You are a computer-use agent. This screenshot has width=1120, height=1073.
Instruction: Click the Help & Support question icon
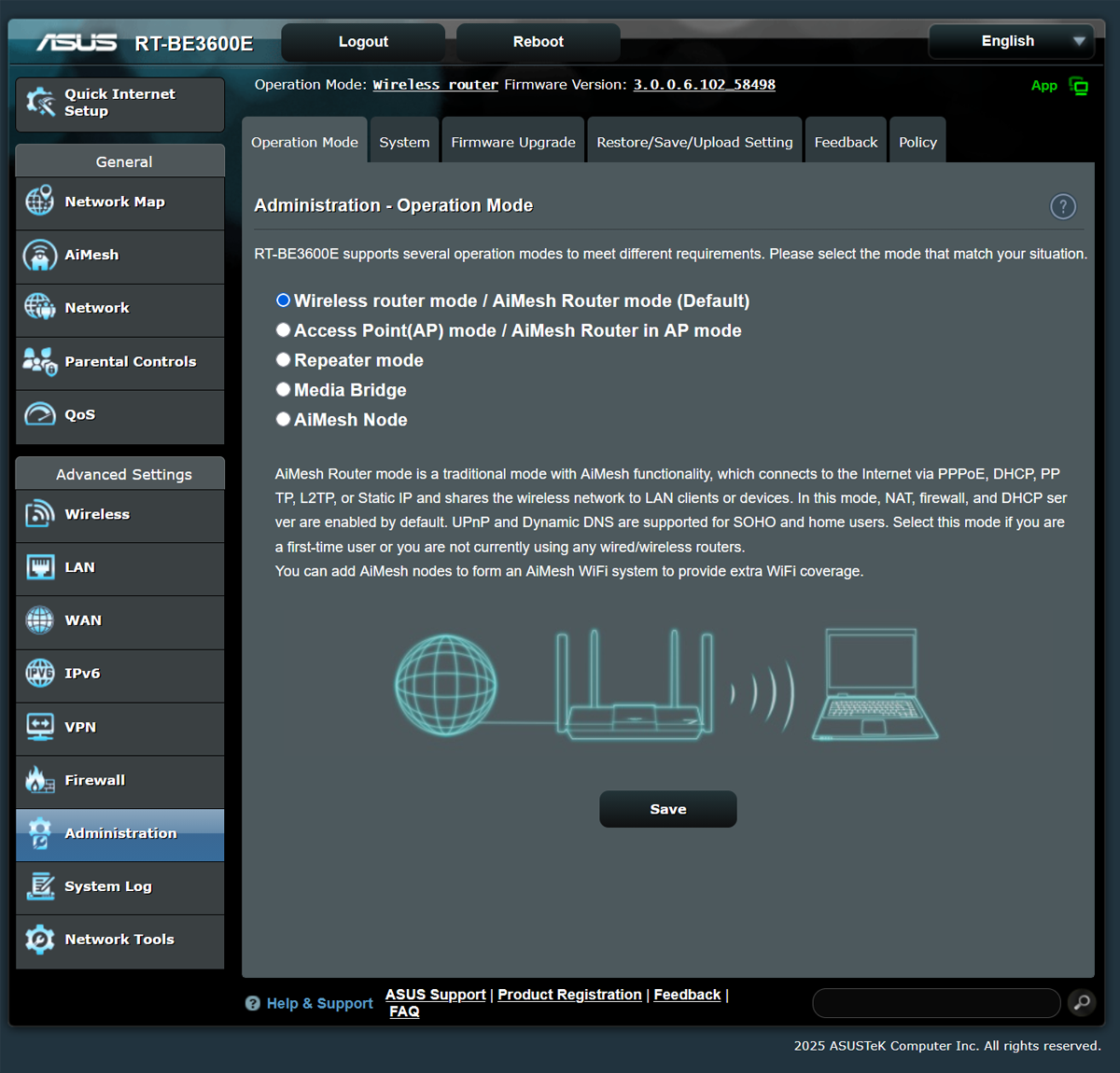click(x=253, y=1003)
